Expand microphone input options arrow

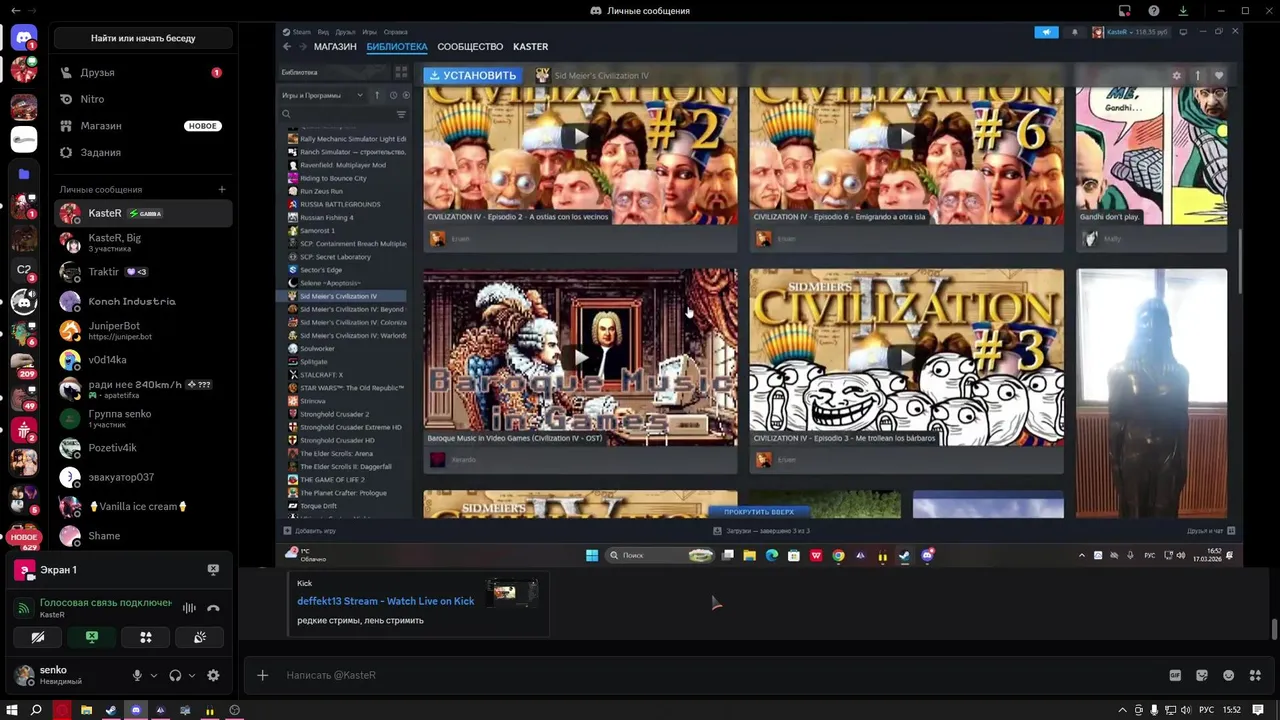154,675
